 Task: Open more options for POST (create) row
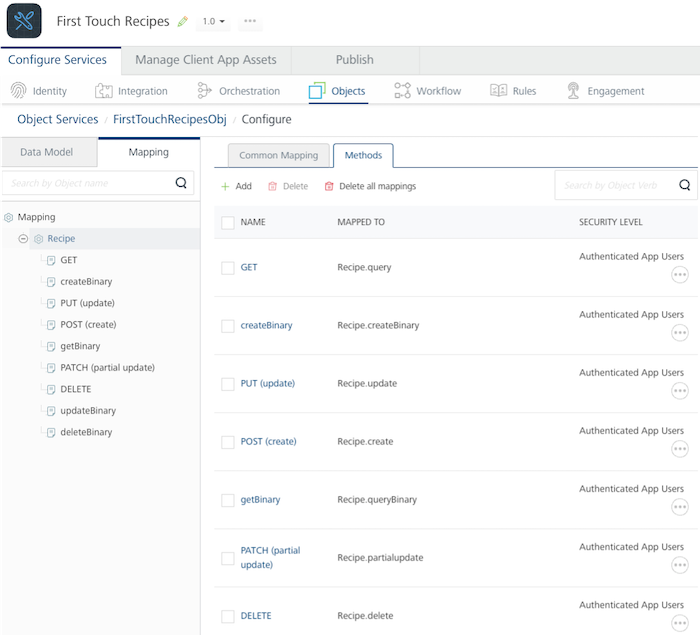click(679, 449)
